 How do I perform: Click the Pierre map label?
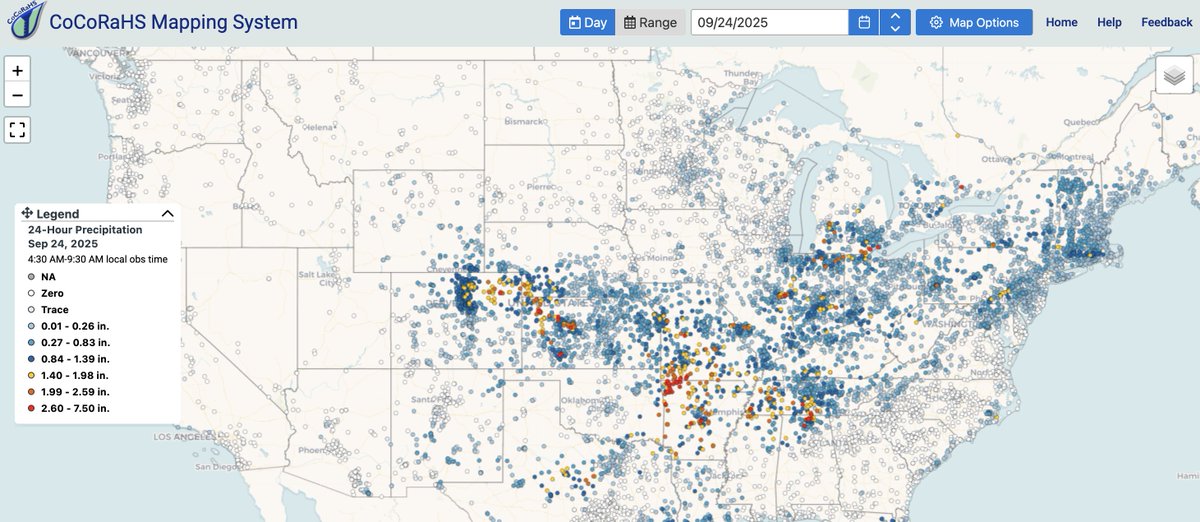541,186
